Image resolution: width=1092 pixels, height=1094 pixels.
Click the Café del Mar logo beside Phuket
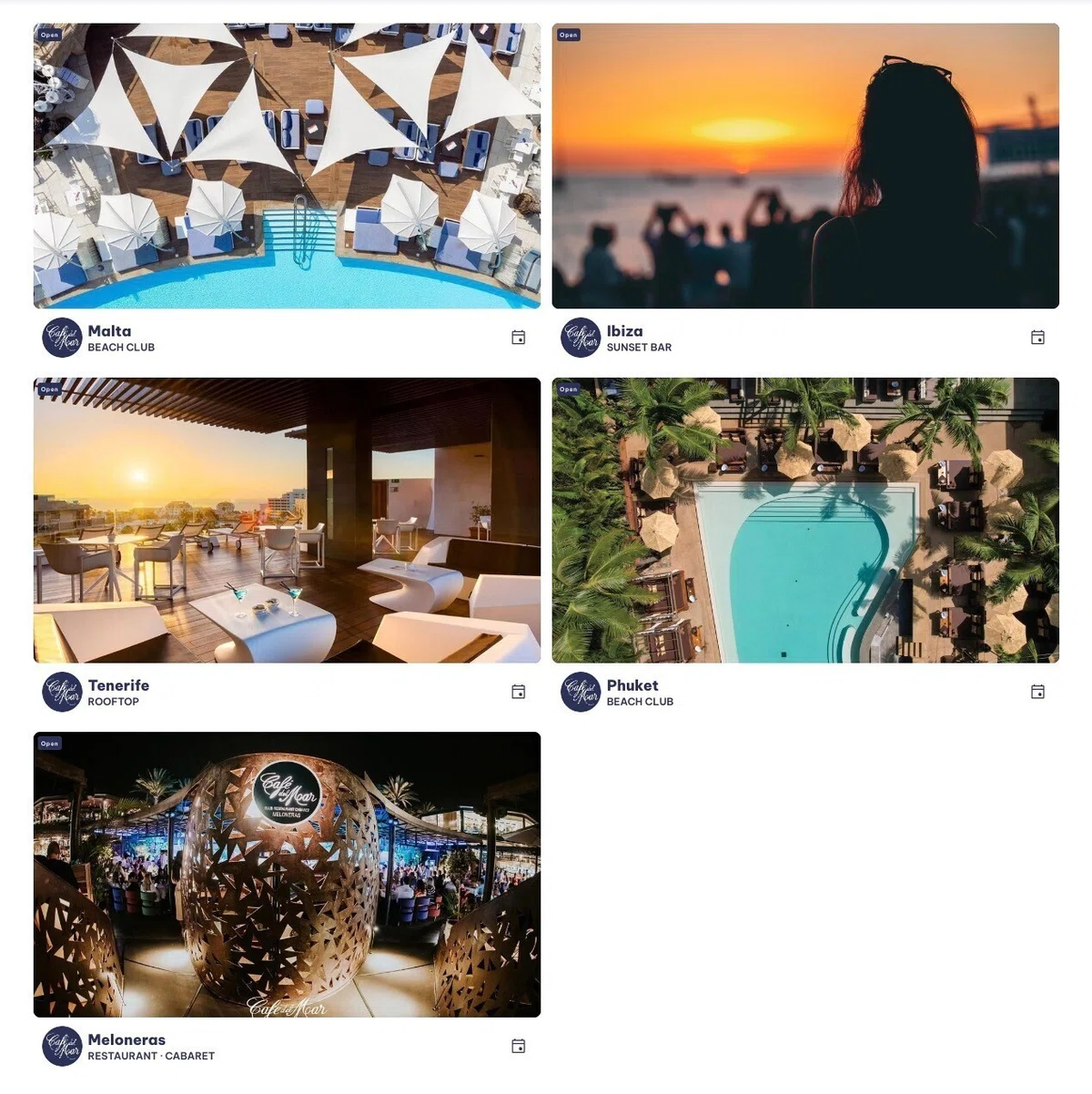tap(581, 692)
